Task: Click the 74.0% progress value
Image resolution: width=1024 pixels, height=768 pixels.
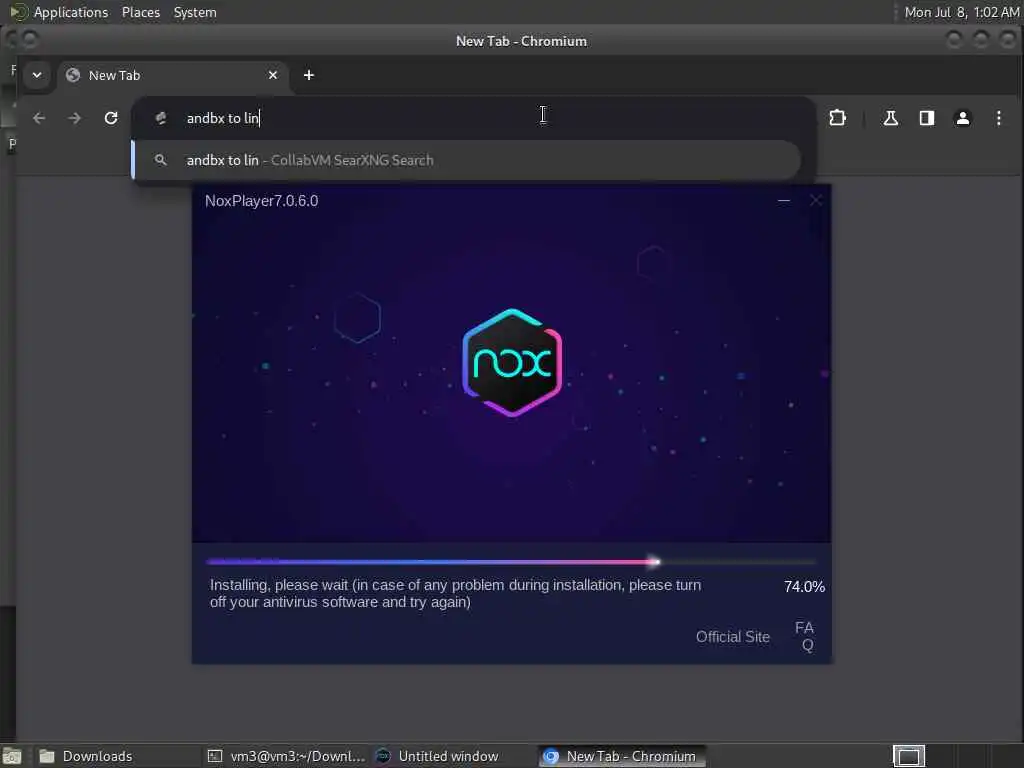Action: [x=804, y=586]
